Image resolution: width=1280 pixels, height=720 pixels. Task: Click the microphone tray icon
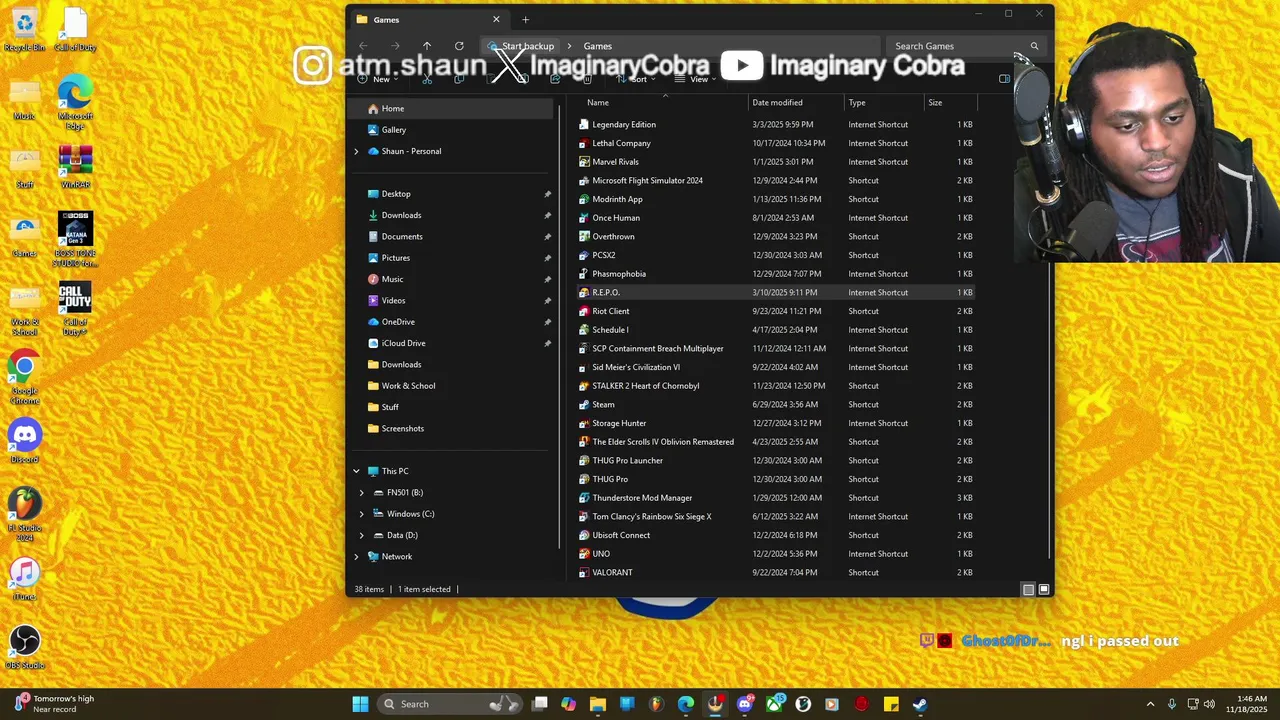(1171, 704)
